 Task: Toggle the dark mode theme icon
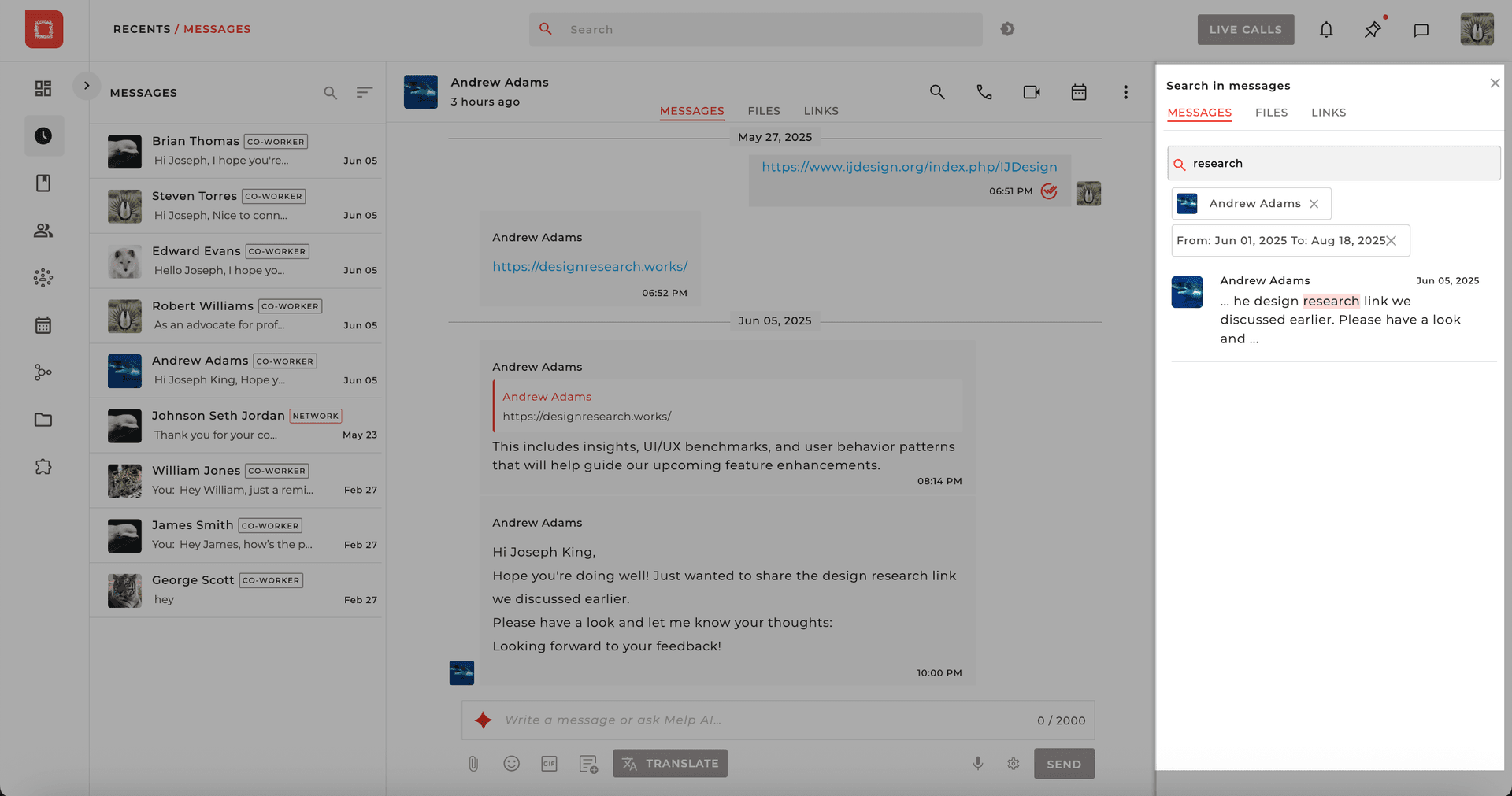pyautogui.click(x=1007, y=29)
